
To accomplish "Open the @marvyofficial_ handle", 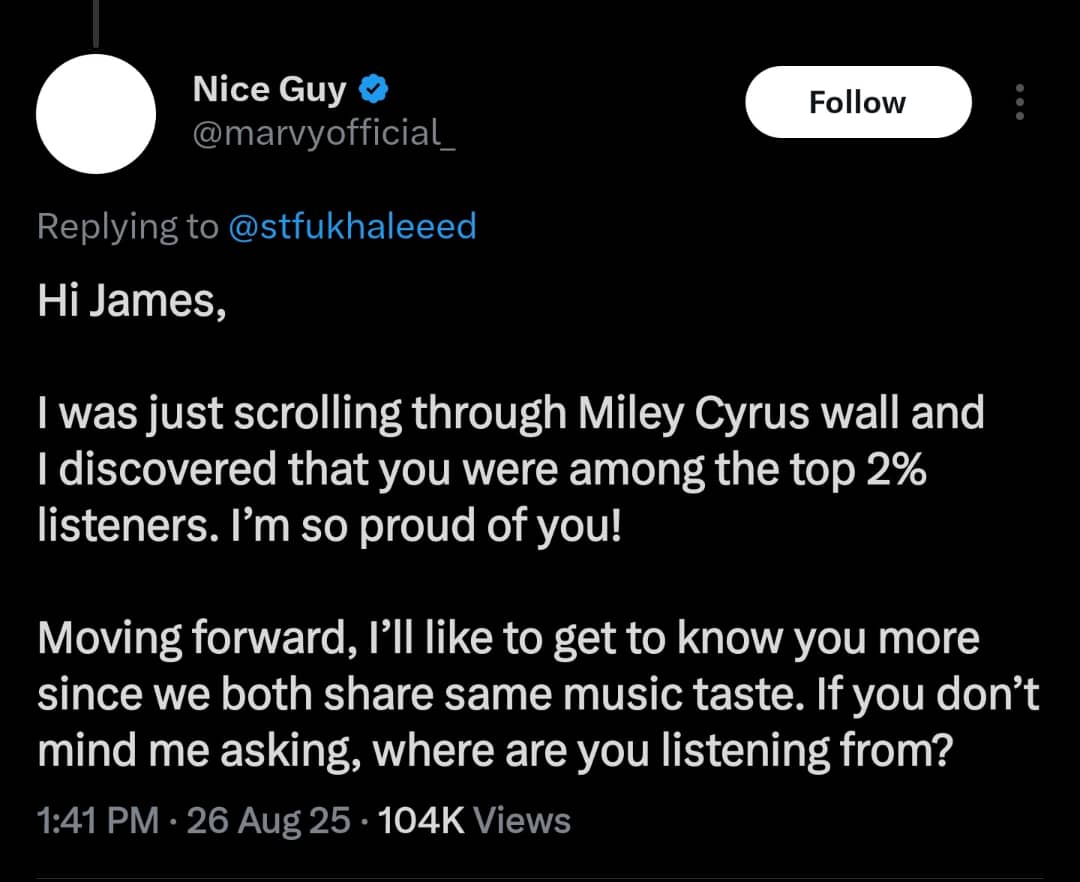I will pos(323,133).
